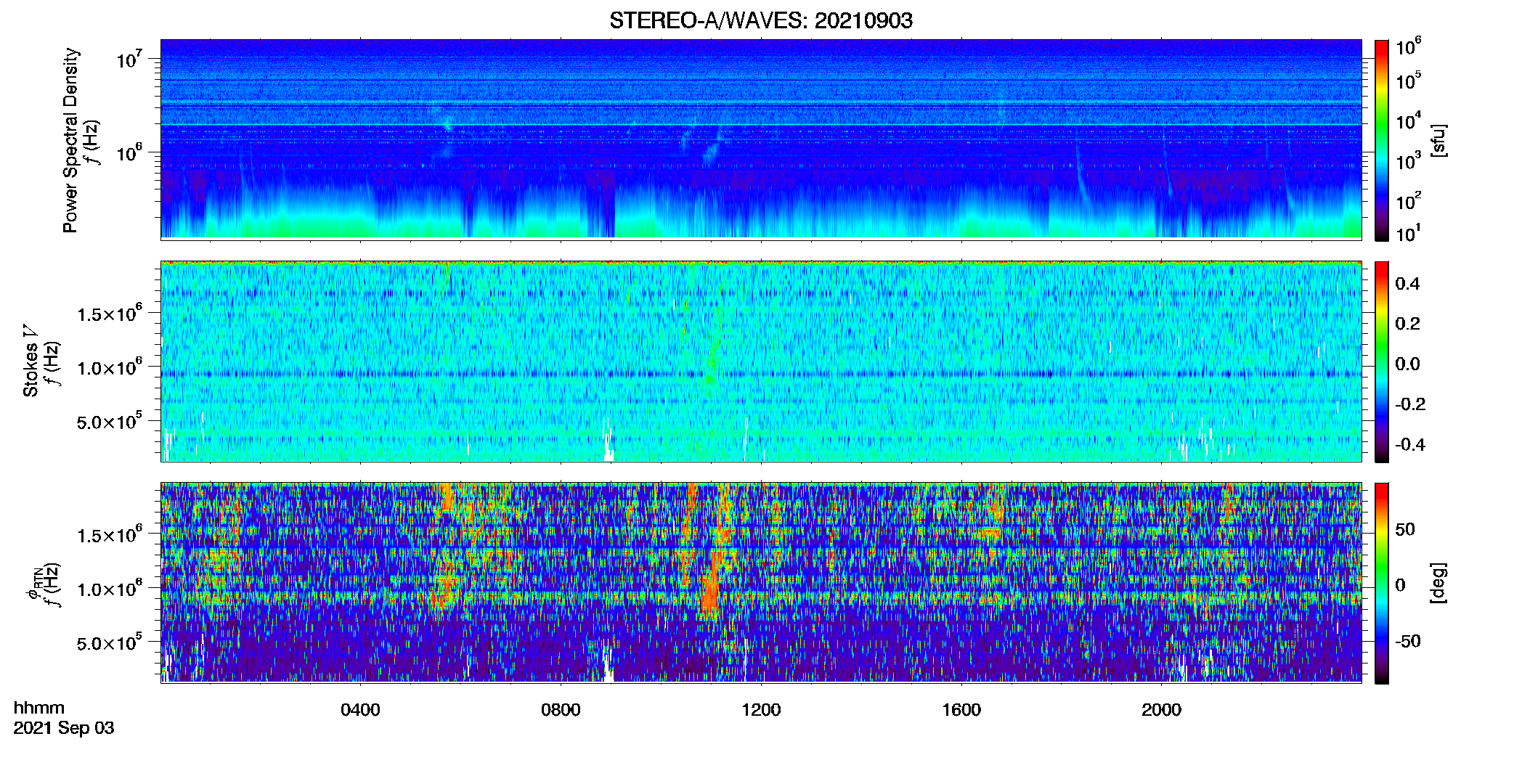Click the Stokes V spectrogram panel
1522x784 pixels.
(x=761, y=361)
